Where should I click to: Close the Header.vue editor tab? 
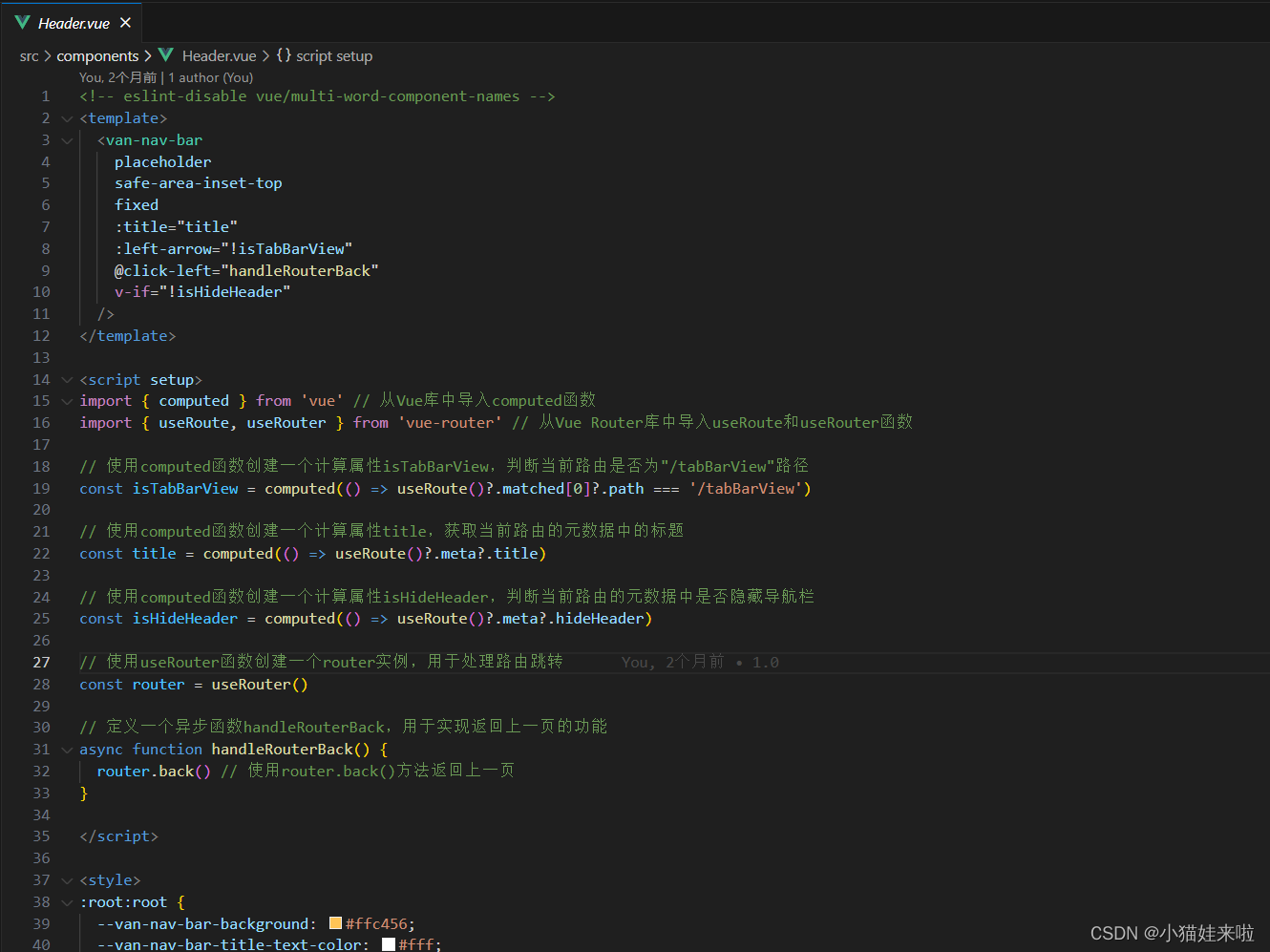[125, 22]
